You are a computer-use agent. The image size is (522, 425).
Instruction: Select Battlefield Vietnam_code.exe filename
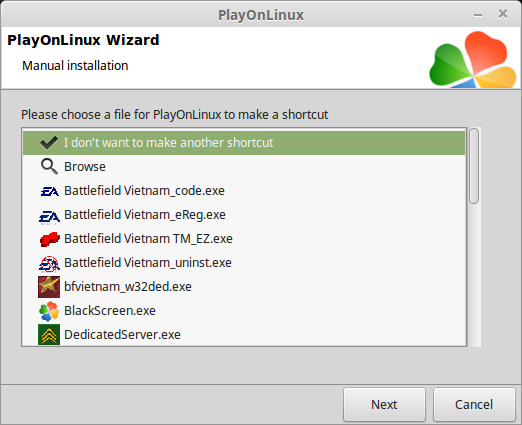pyautogui.click(x=144, y=191)
